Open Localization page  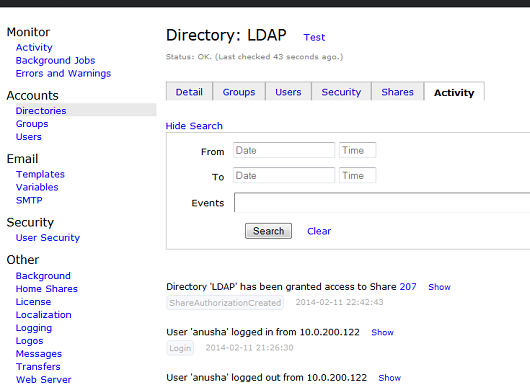tap(44, 315)
